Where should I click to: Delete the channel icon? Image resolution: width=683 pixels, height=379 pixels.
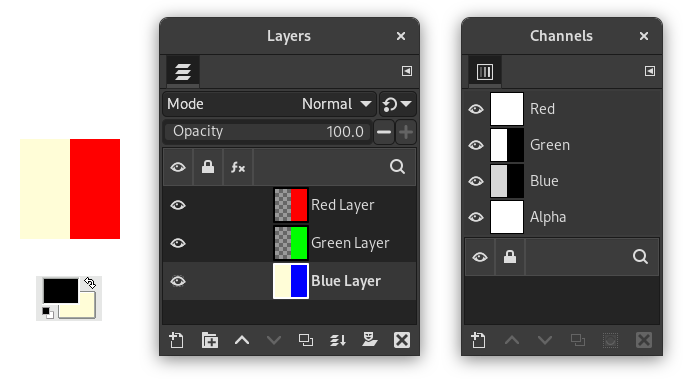[644, 340]
